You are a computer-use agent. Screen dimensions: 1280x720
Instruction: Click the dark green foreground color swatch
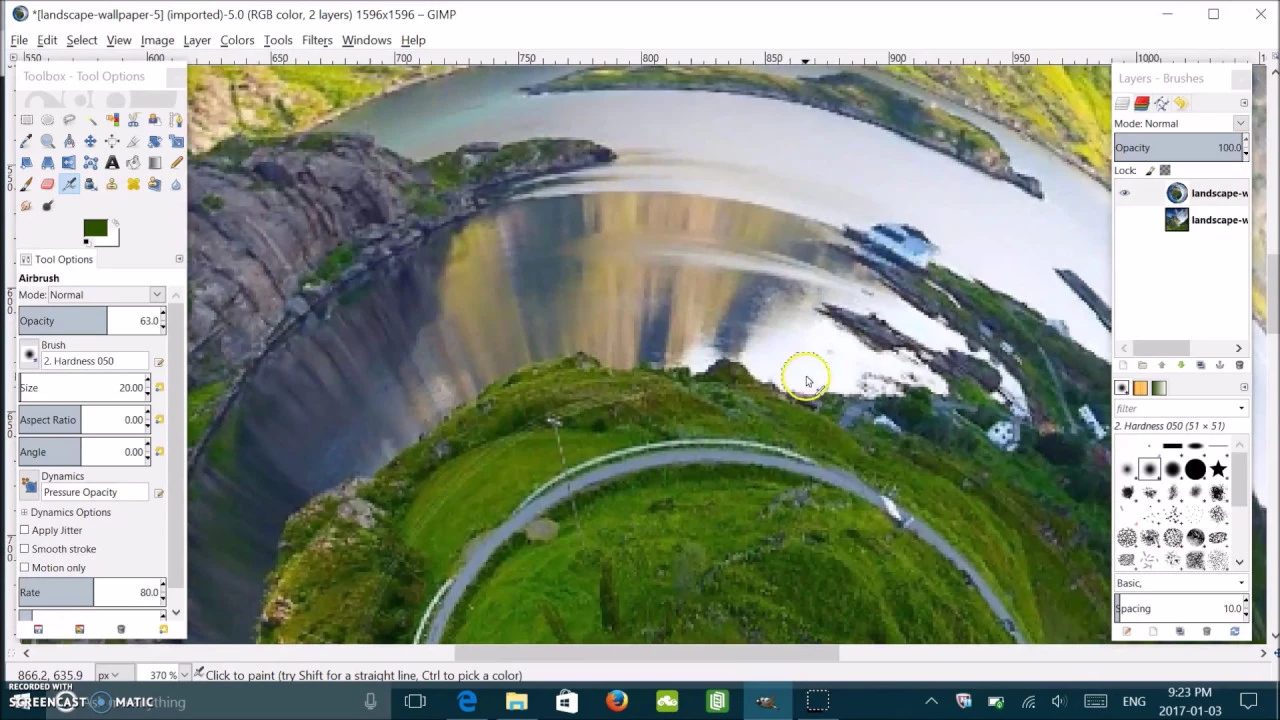click(x=95, y=229)
